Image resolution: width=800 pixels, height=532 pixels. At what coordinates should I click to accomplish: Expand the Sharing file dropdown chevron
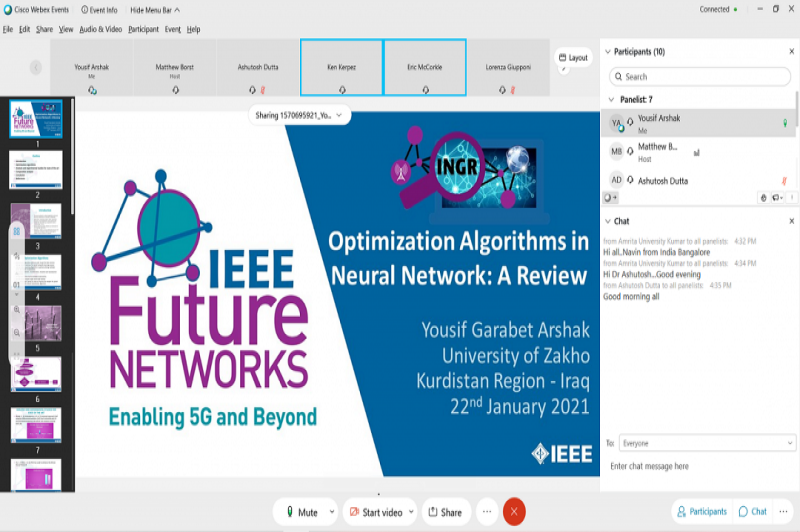pyautogui.click(x=340, y=116)
